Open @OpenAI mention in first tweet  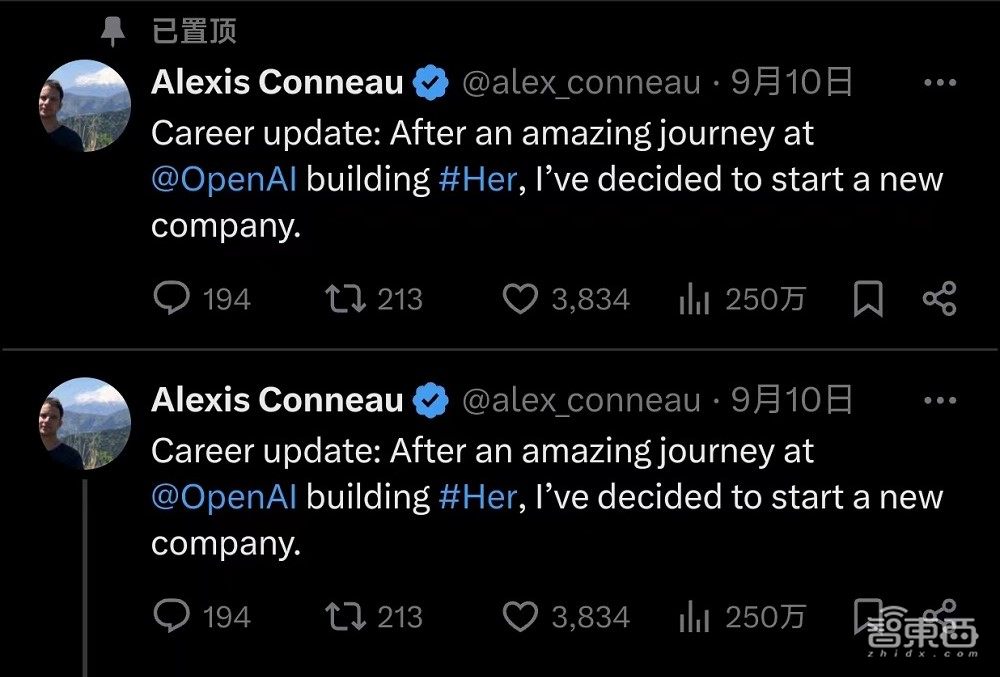point(224,180)
